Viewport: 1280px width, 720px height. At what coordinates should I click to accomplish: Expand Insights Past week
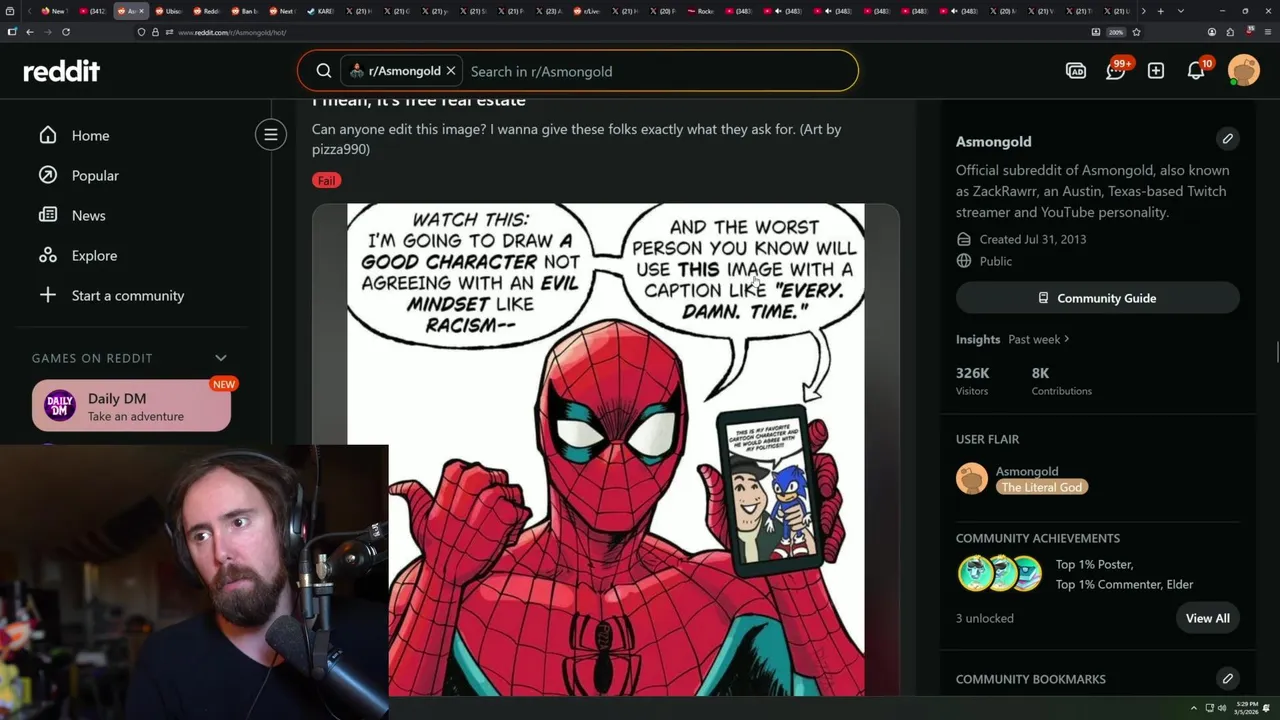click(x=1038, y=339)
